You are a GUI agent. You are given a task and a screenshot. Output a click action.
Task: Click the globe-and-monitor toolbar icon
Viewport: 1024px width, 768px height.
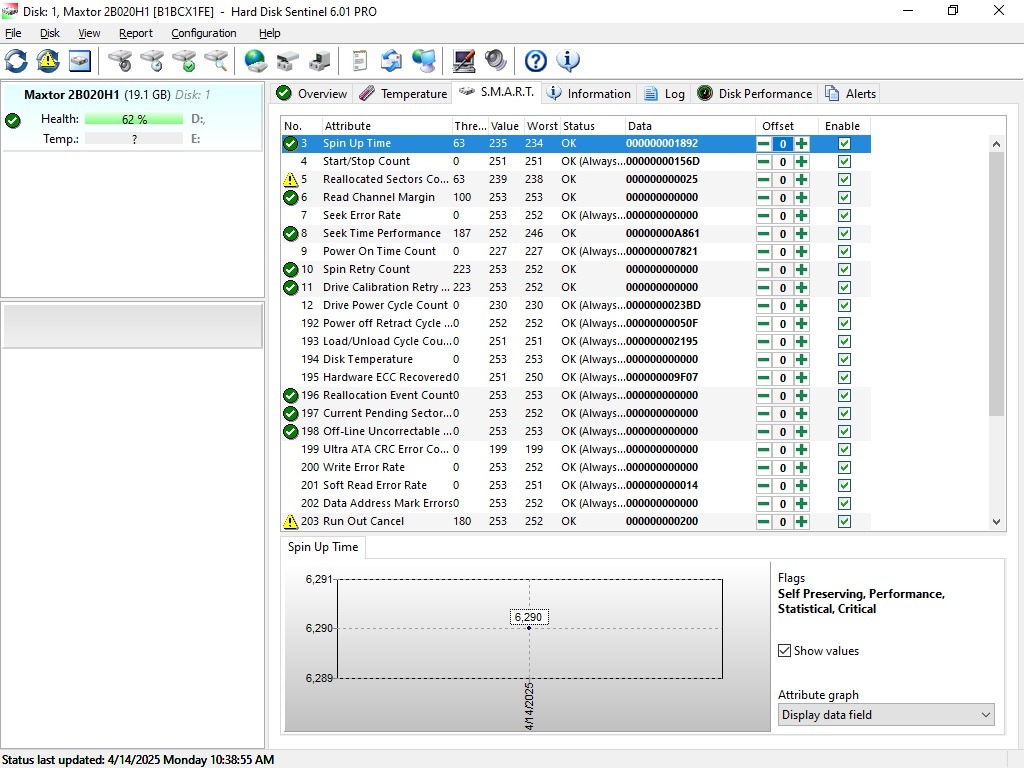click(424, 61)
